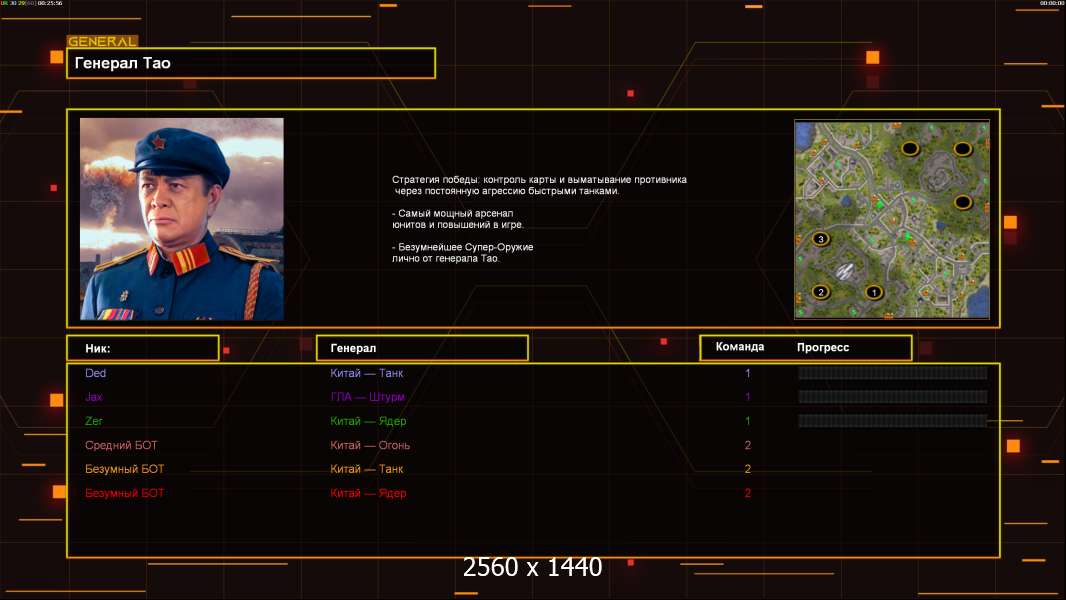Click Ded's loading progress bar
Image resolution: width=1066 pixels, height=600 pixels.
pyautogui.click(x=892, y=372)
